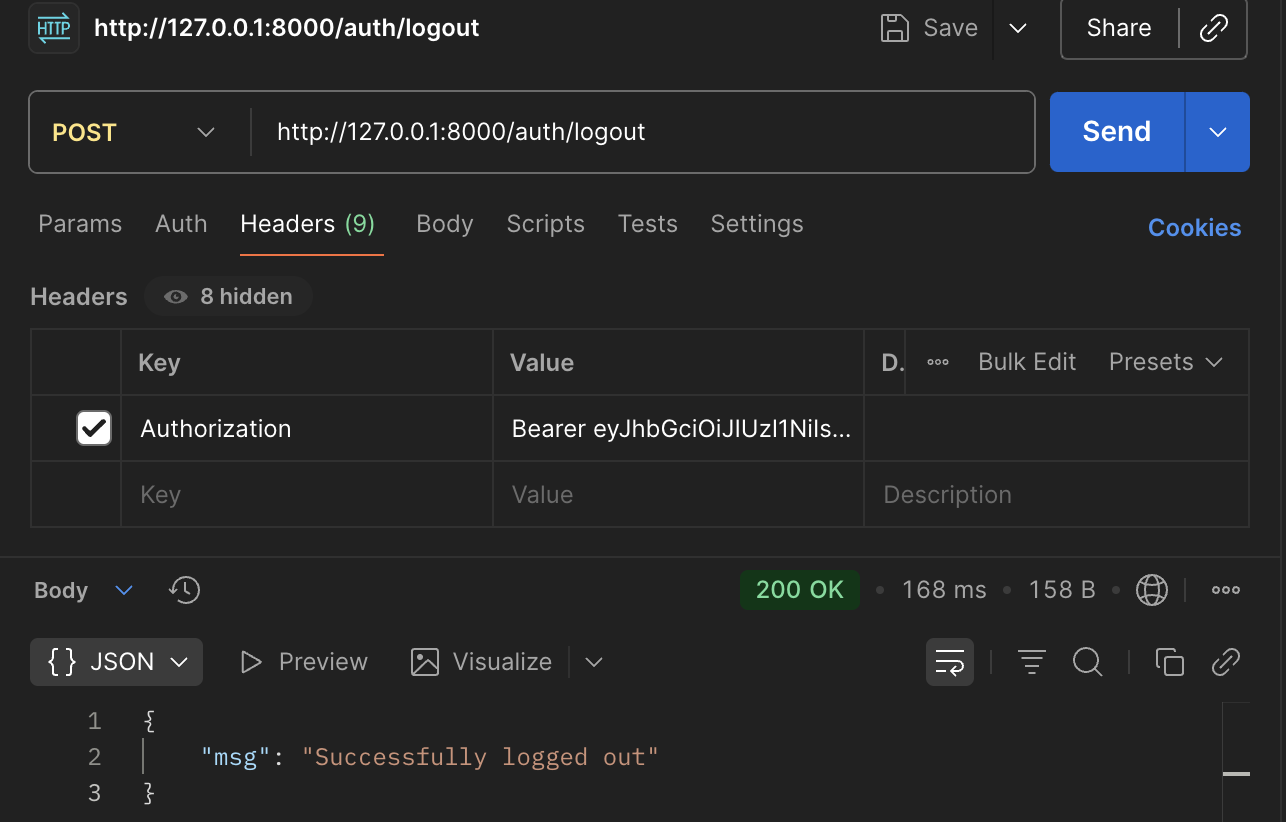Screen dimensions: 1286x822
Task: Click the Cookies link
Action: point(1194,228)
